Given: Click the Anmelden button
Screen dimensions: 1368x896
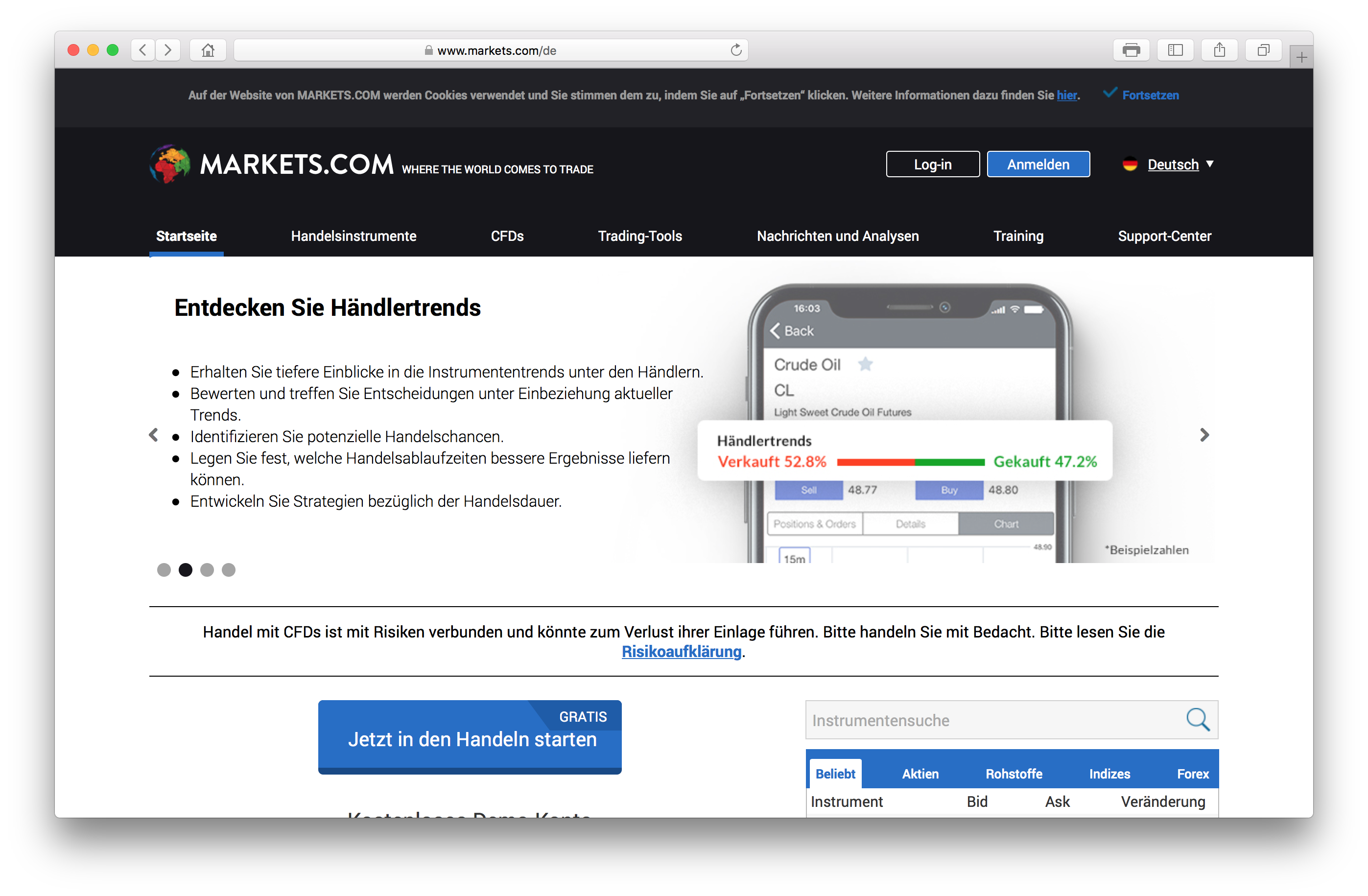Looking at the screenshot, I should [1038, 165].
